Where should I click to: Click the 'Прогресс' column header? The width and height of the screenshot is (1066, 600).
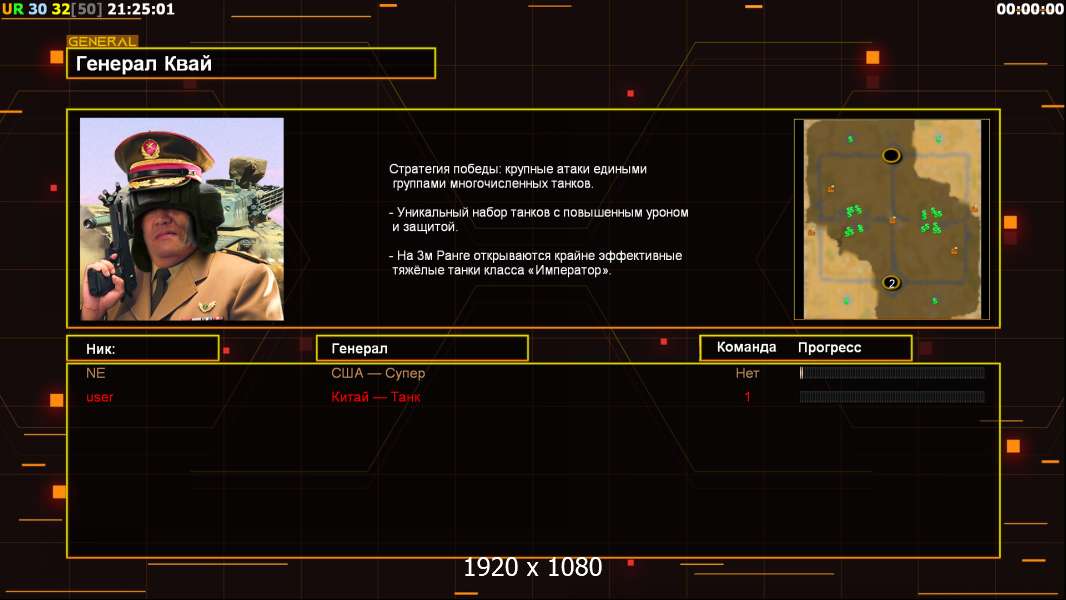(829, 347)
